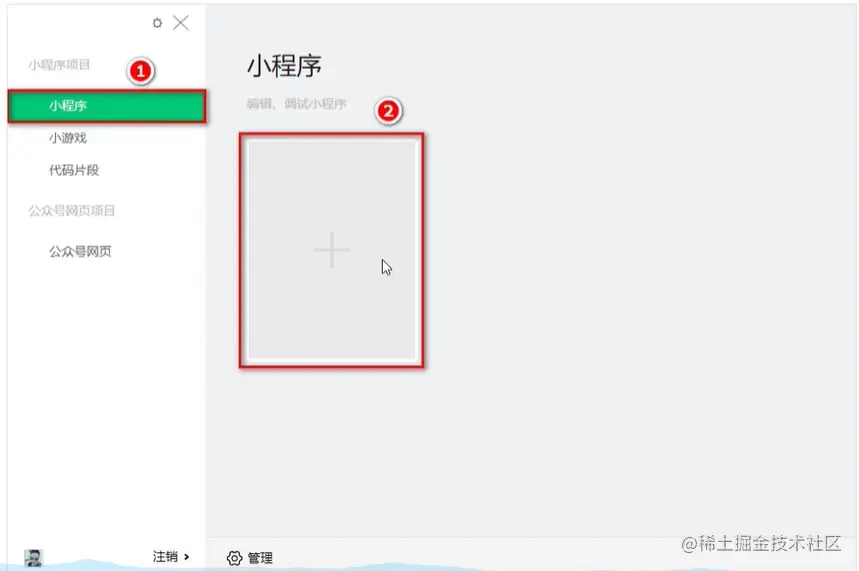Click the 公众号网页项目 group header
This screenshot has width=859, height=571.
pos(72,211)
